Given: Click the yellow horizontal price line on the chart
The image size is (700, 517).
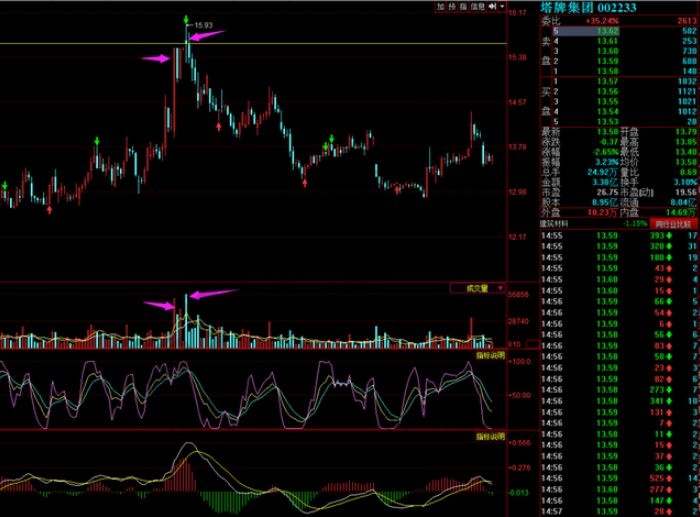Looking at the screenshot, I should 100,43.
